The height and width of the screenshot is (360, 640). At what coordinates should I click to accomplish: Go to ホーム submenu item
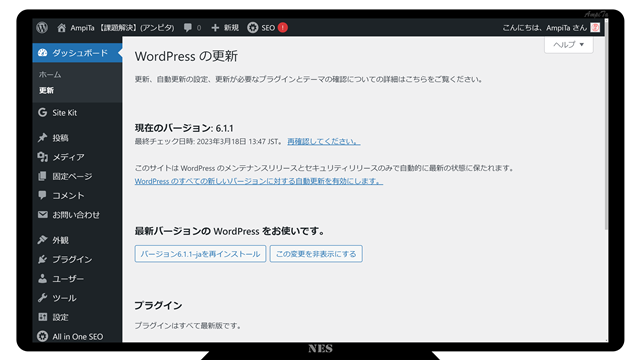tap(50, 74)
